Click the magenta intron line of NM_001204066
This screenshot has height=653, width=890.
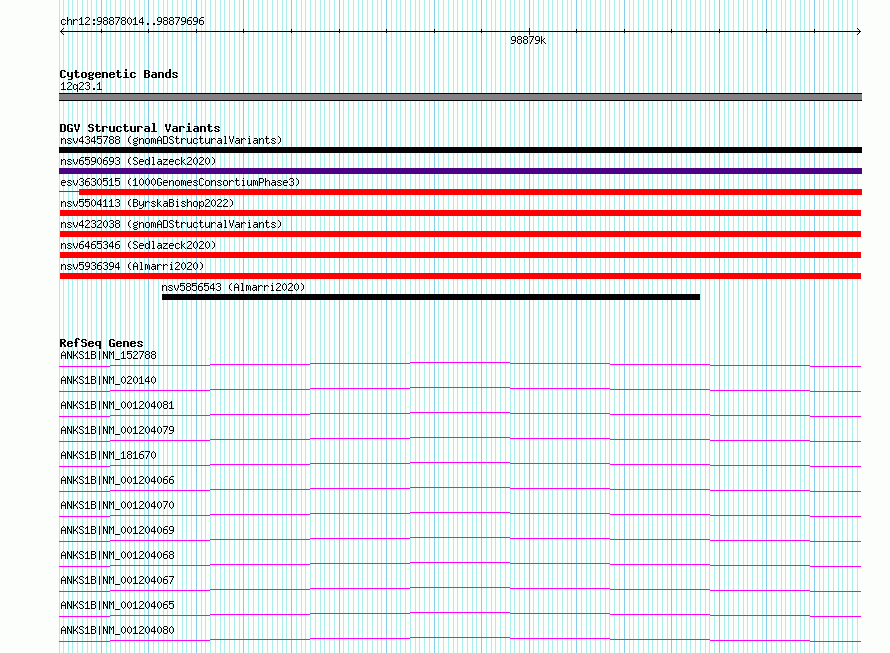point(460,488)
